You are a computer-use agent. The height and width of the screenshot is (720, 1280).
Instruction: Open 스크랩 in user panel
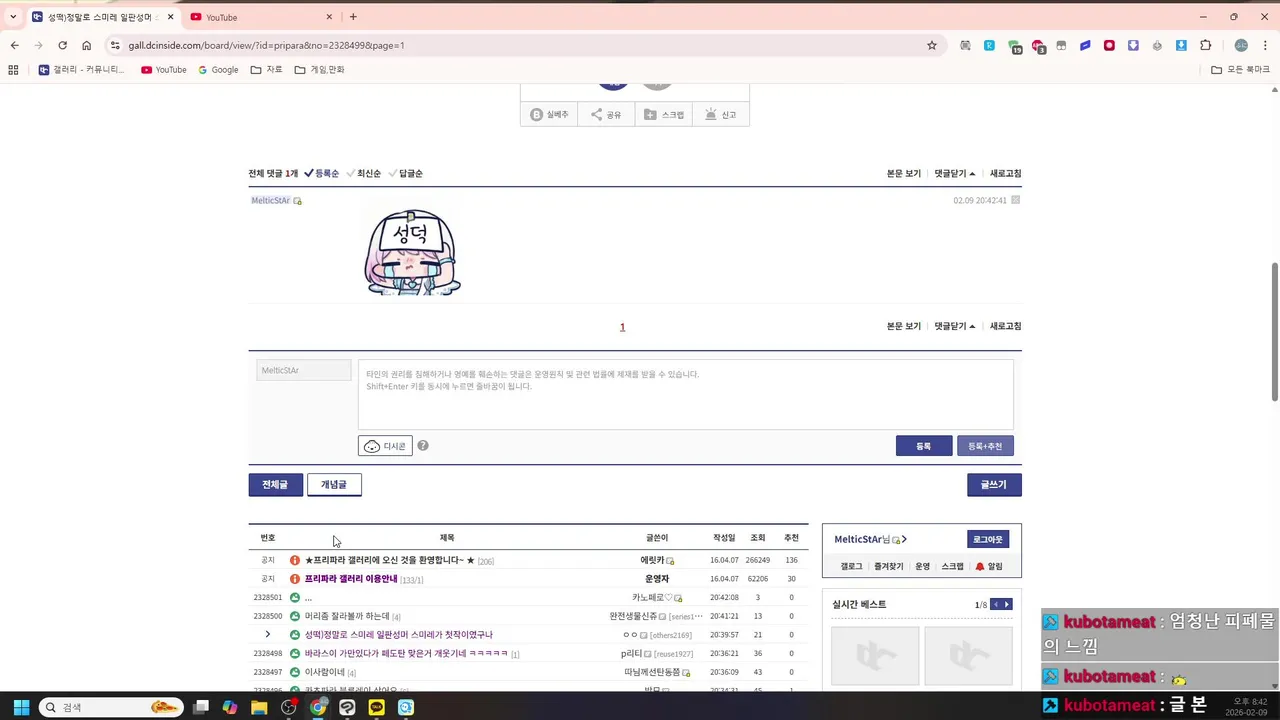(952, 566)
